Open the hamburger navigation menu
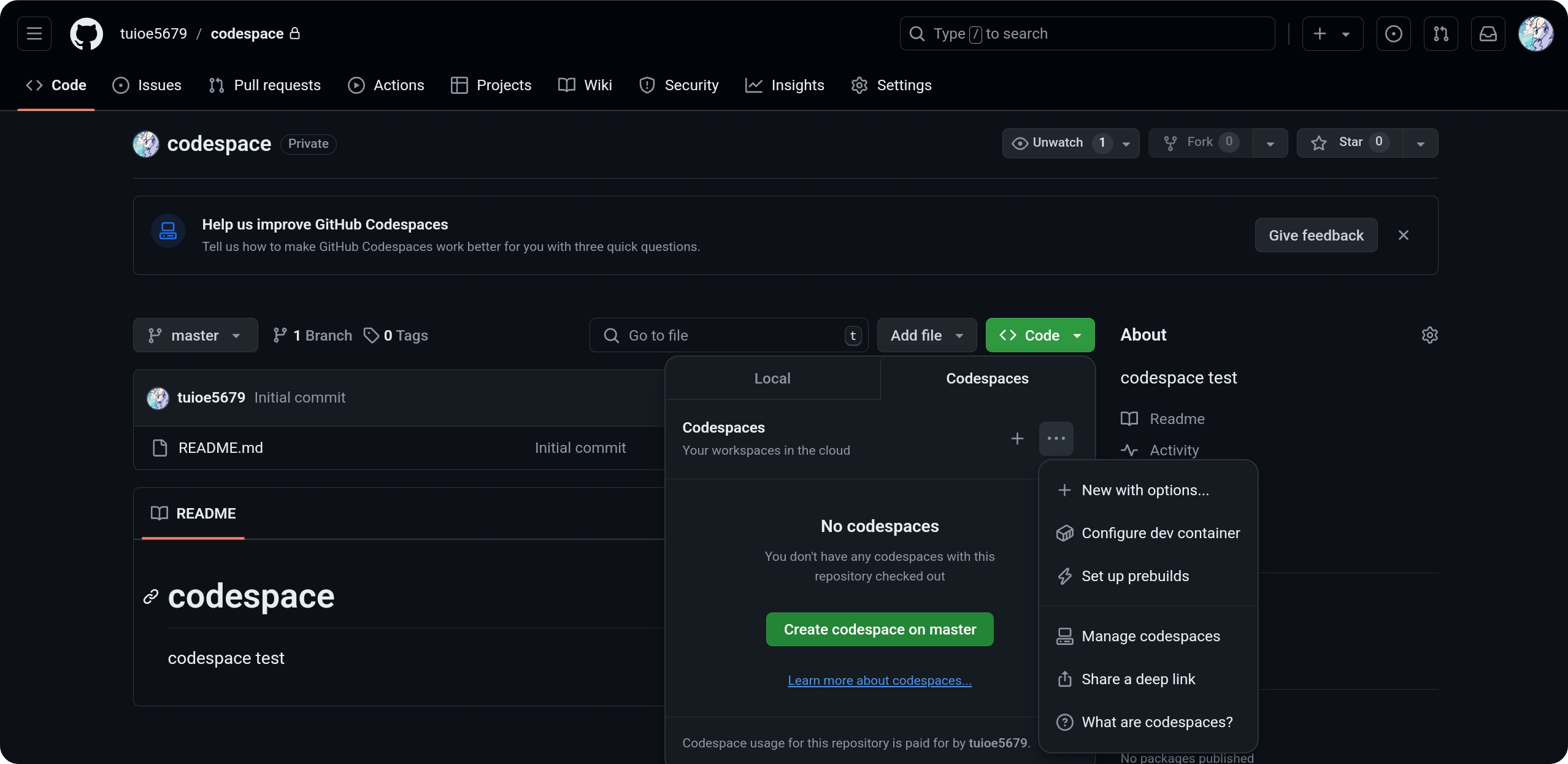This screenshot has width=1568, height=764. point(34,34)
